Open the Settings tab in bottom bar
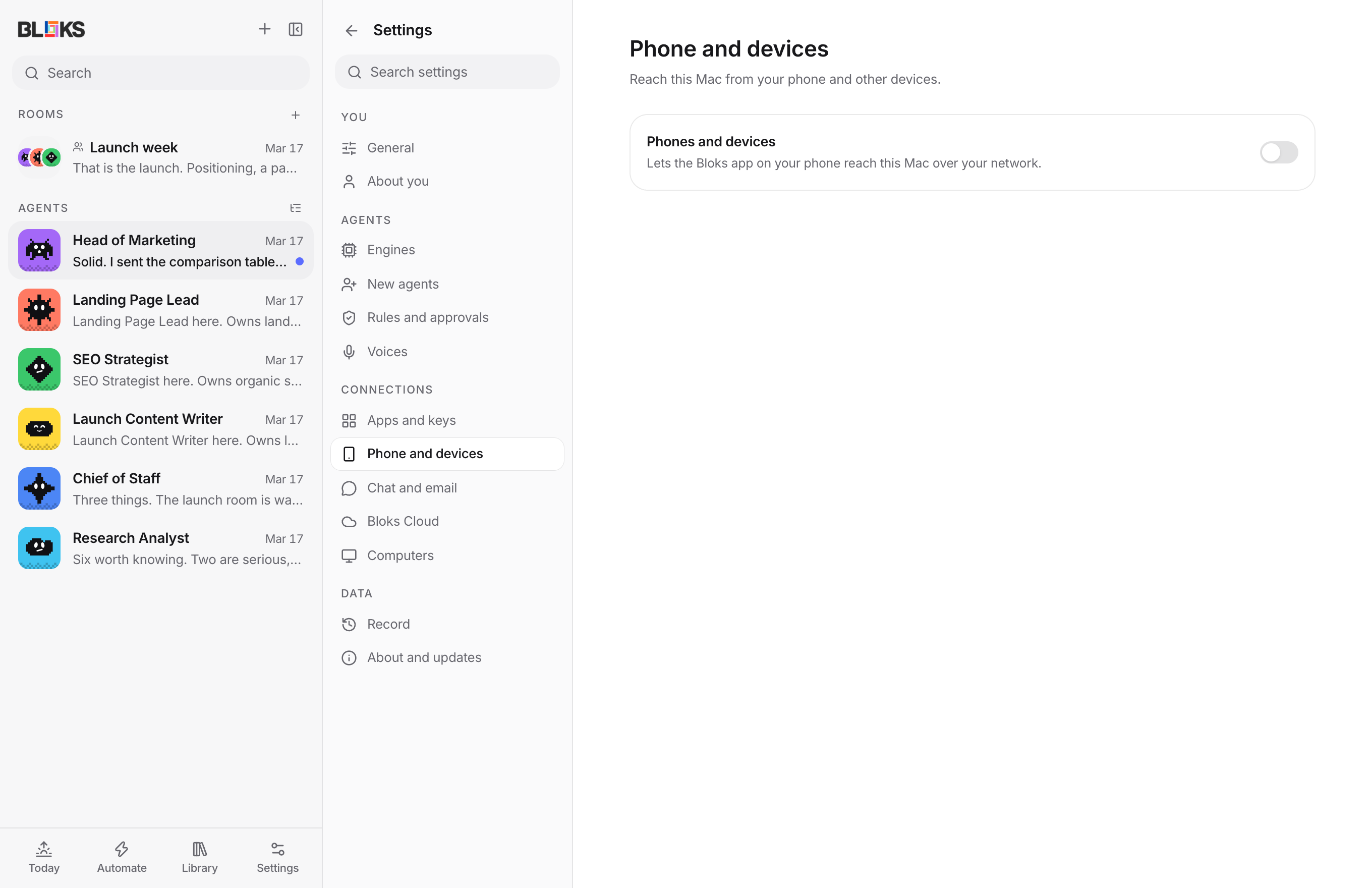The width and height of the screenshot is (1372, 888). (277, 857)
